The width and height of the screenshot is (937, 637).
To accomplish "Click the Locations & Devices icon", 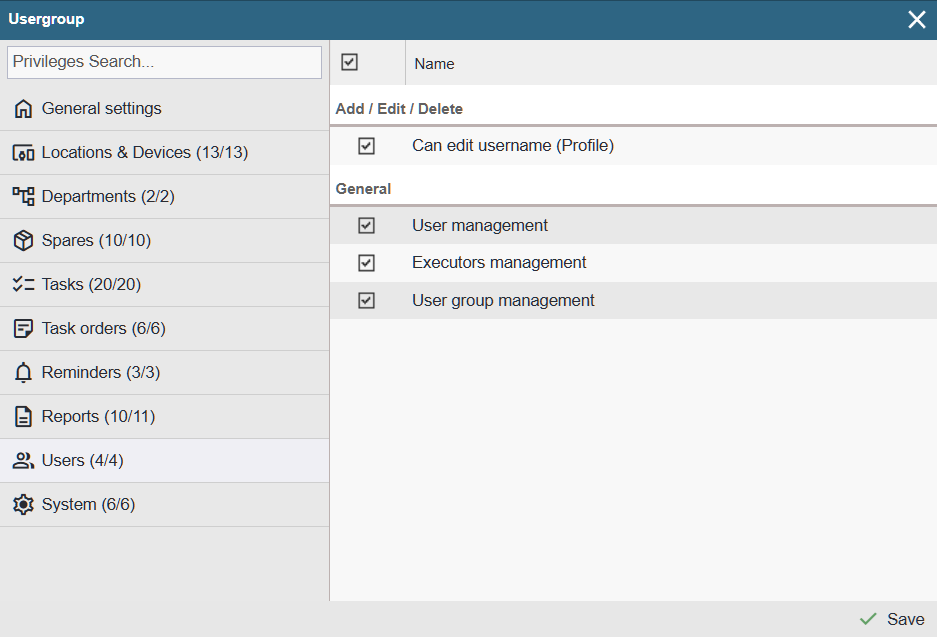I will click(23, 153).
